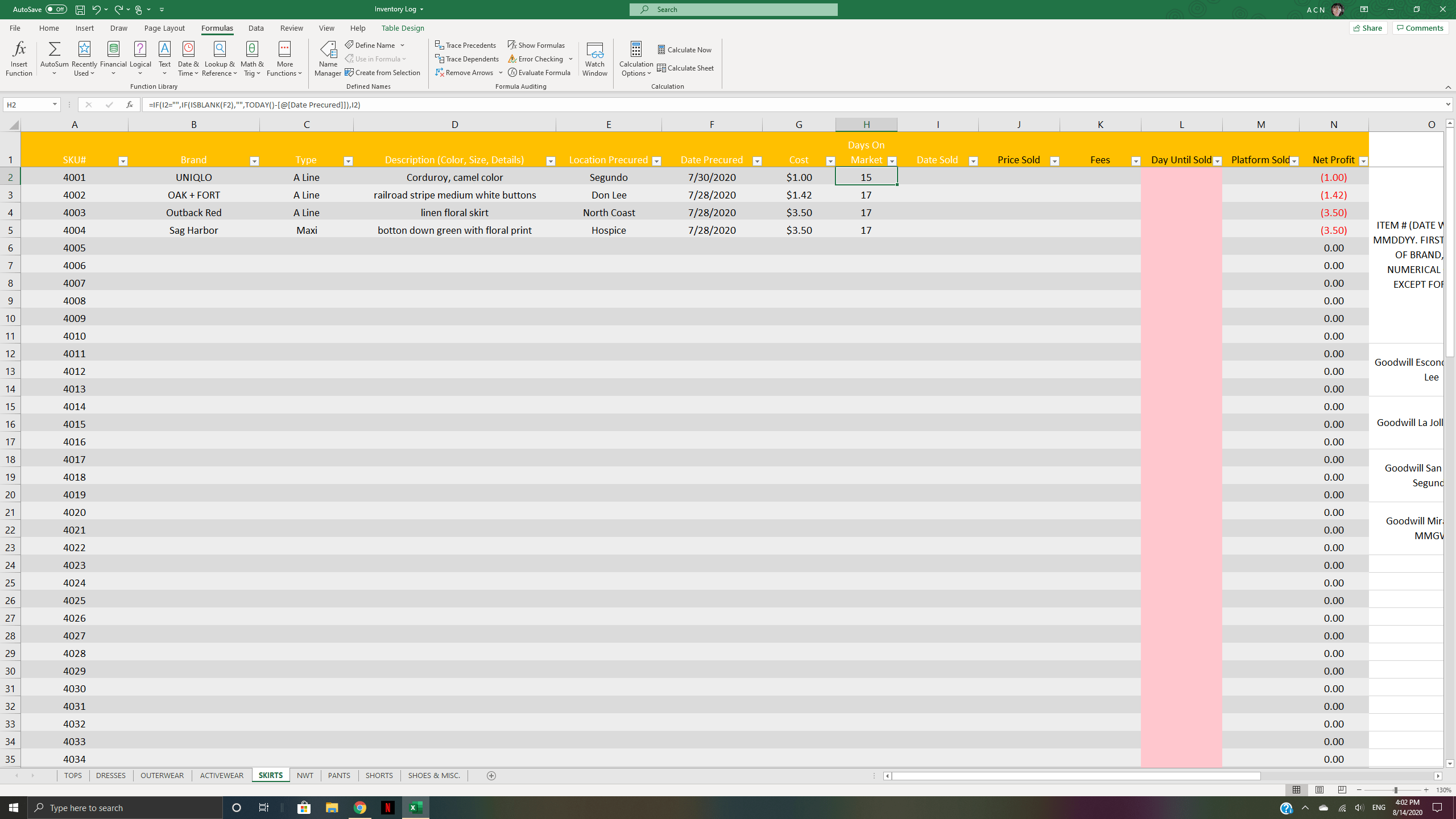This screenshot has width=1456, height=819.
Task: Click Calculate Now
Action: click(684, 49)
